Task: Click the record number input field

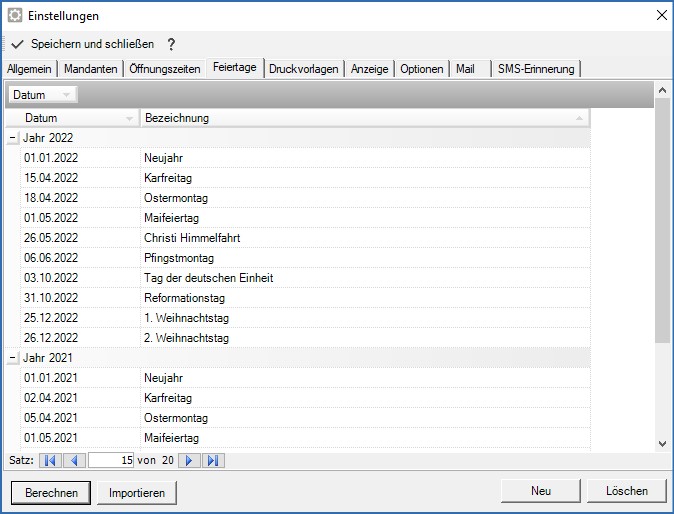Action: pos(111,461)
